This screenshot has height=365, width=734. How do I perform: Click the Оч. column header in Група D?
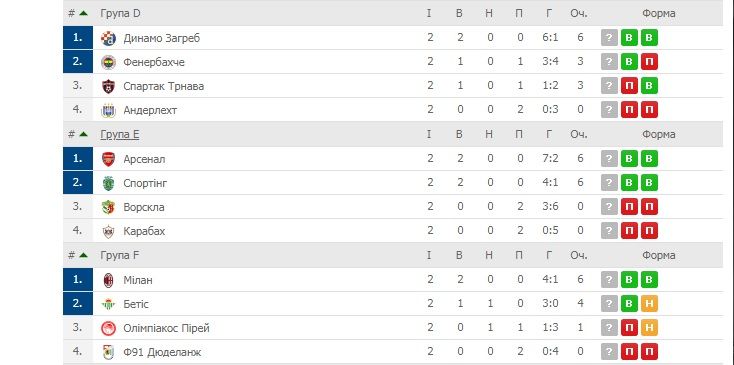pyautogui.click(x=579, y=14)
